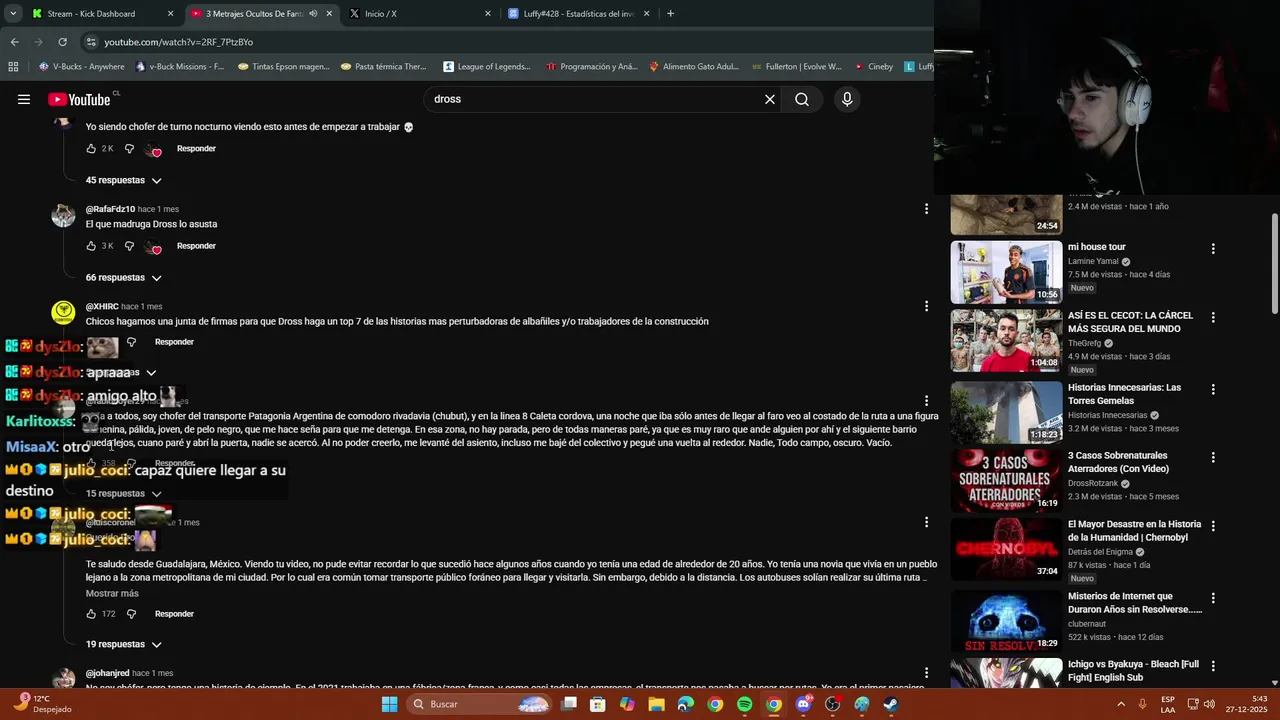Viewport: 1280px width, 720px height.
Task: Expand 66 respuestas replies
Action: (x=123, y=278)
